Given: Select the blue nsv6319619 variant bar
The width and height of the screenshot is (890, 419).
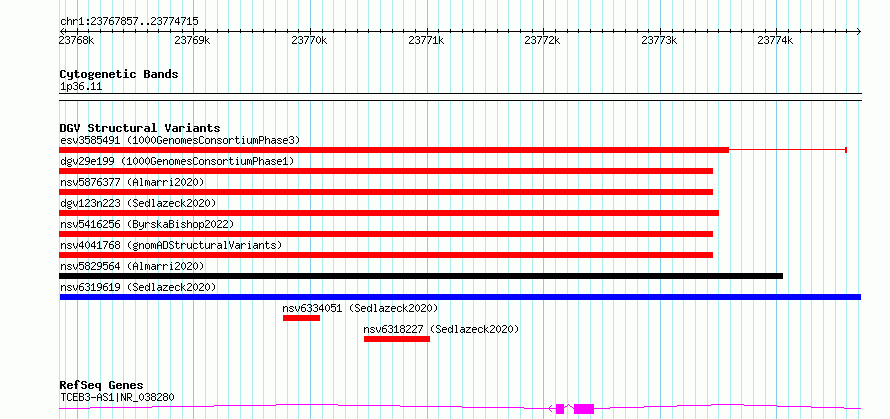Looking at the screenshot, I should 460,297.
